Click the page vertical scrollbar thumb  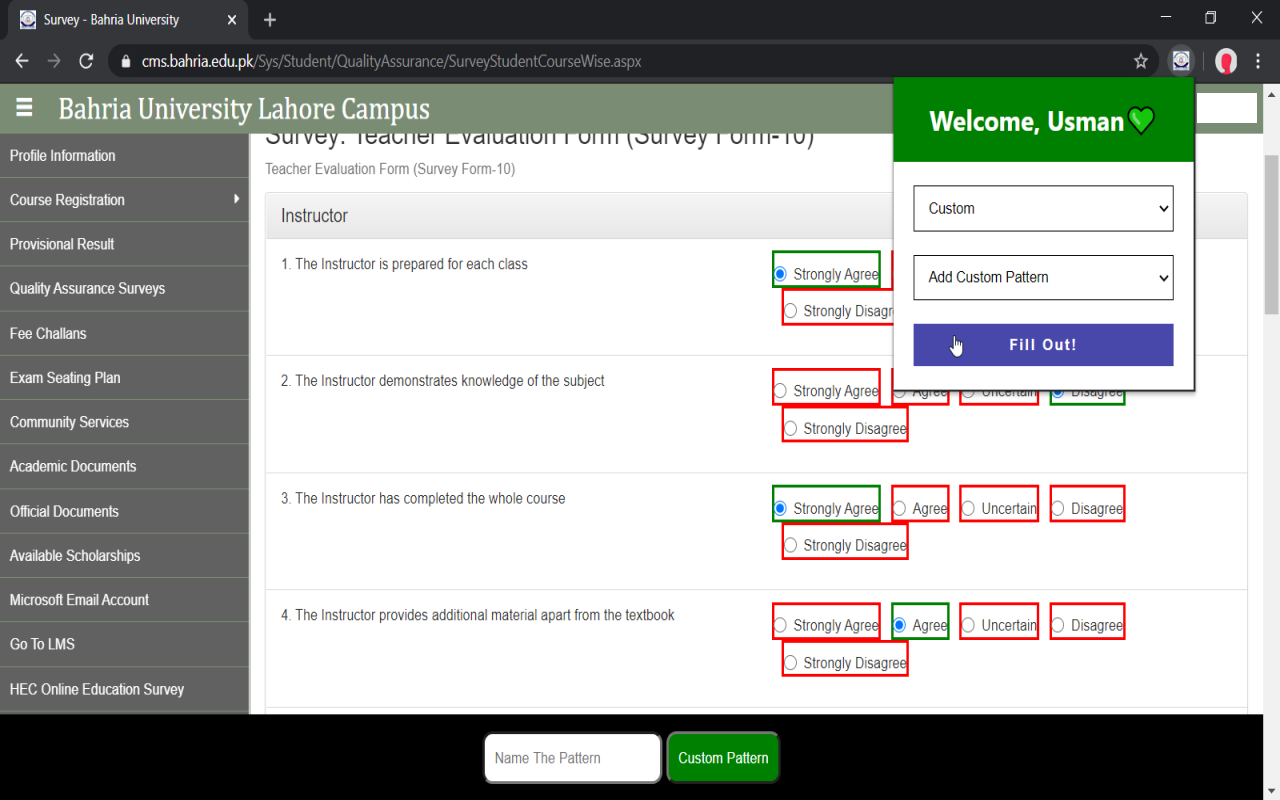[1271, 235]
